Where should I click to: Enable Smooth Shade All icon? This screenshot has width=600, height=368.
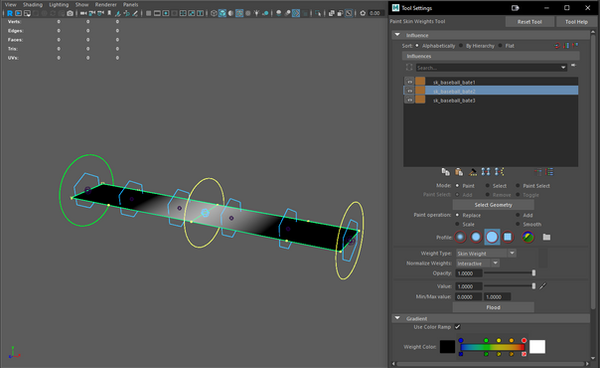[222, 13]
